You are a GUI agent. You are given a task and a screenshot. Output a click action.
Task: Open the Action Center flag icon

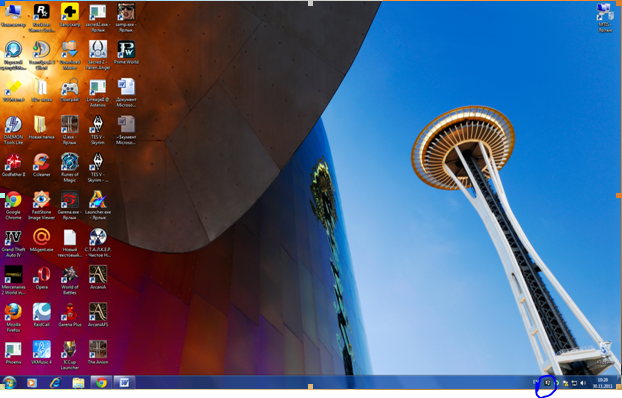pos(565,383)
